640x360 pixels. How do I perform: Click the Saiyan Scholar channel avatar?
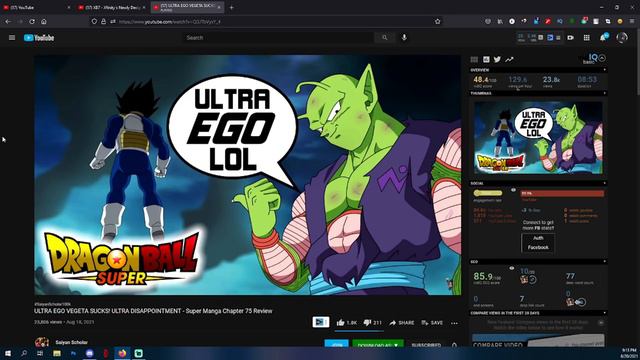pos(42,342)
